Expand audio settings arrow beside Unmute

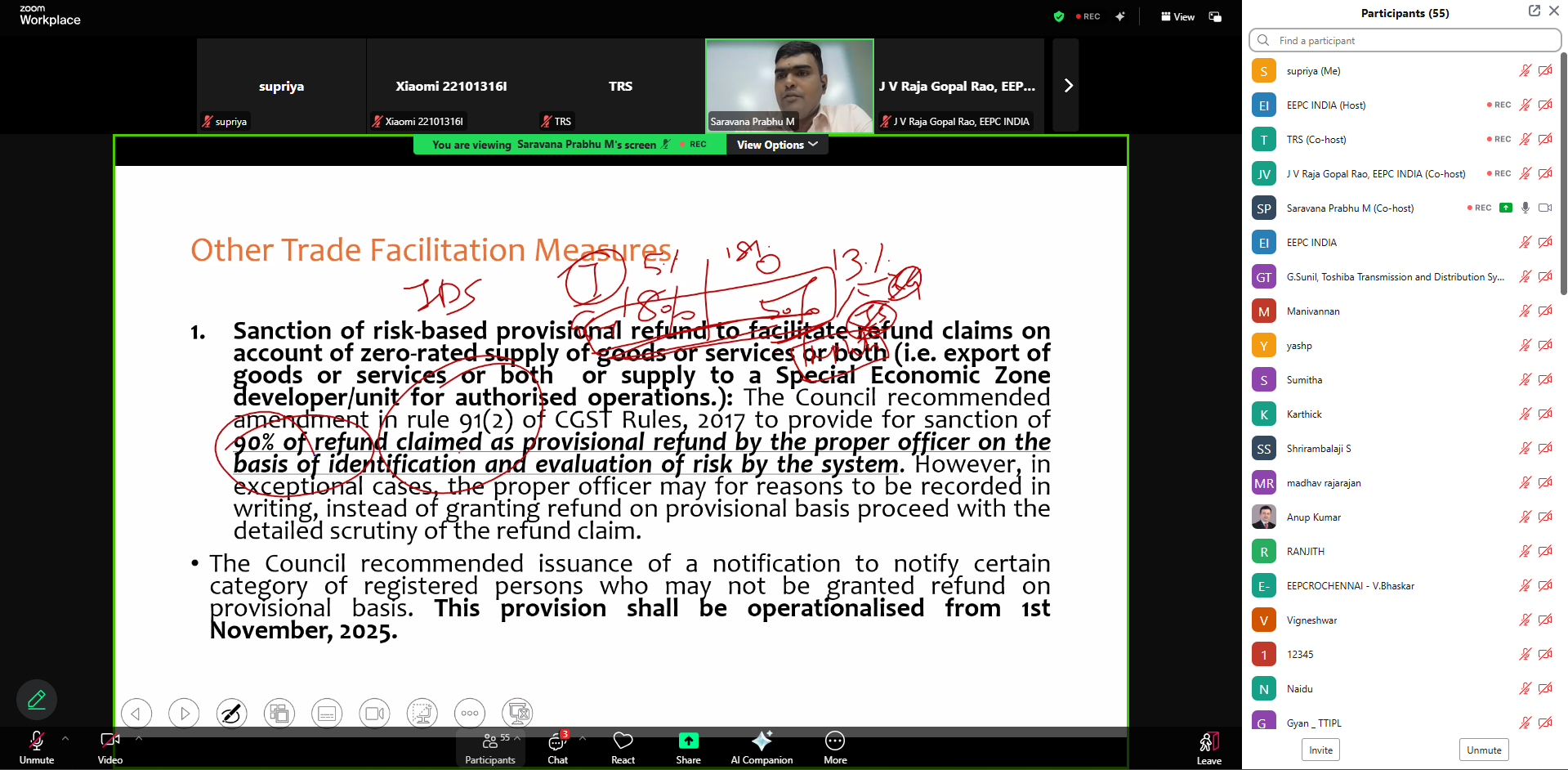click(x=65, y=738)
